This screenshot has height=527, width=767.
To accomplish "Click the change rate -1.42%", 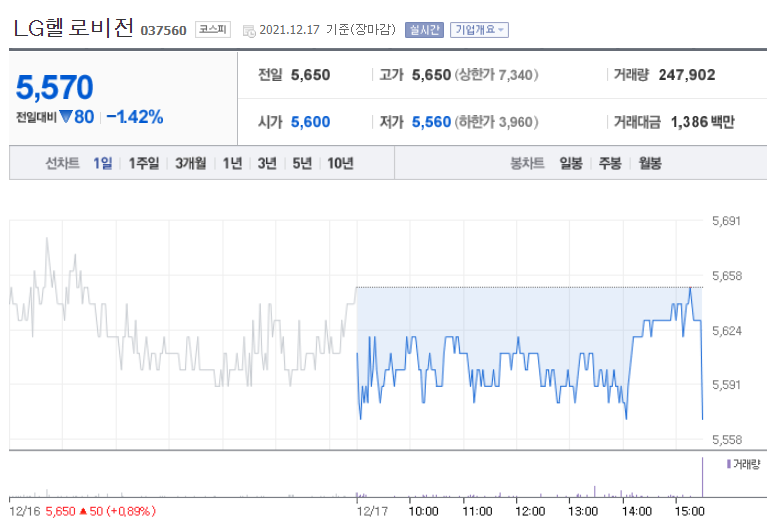I will click(x=135, y=117).
